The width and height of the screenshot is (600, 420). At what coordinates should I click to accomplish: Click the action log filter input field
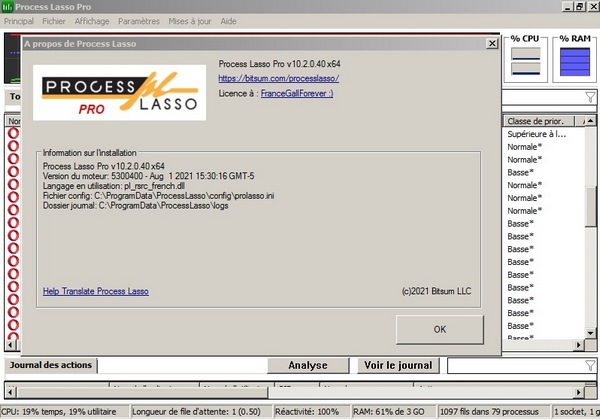point(516,366)
